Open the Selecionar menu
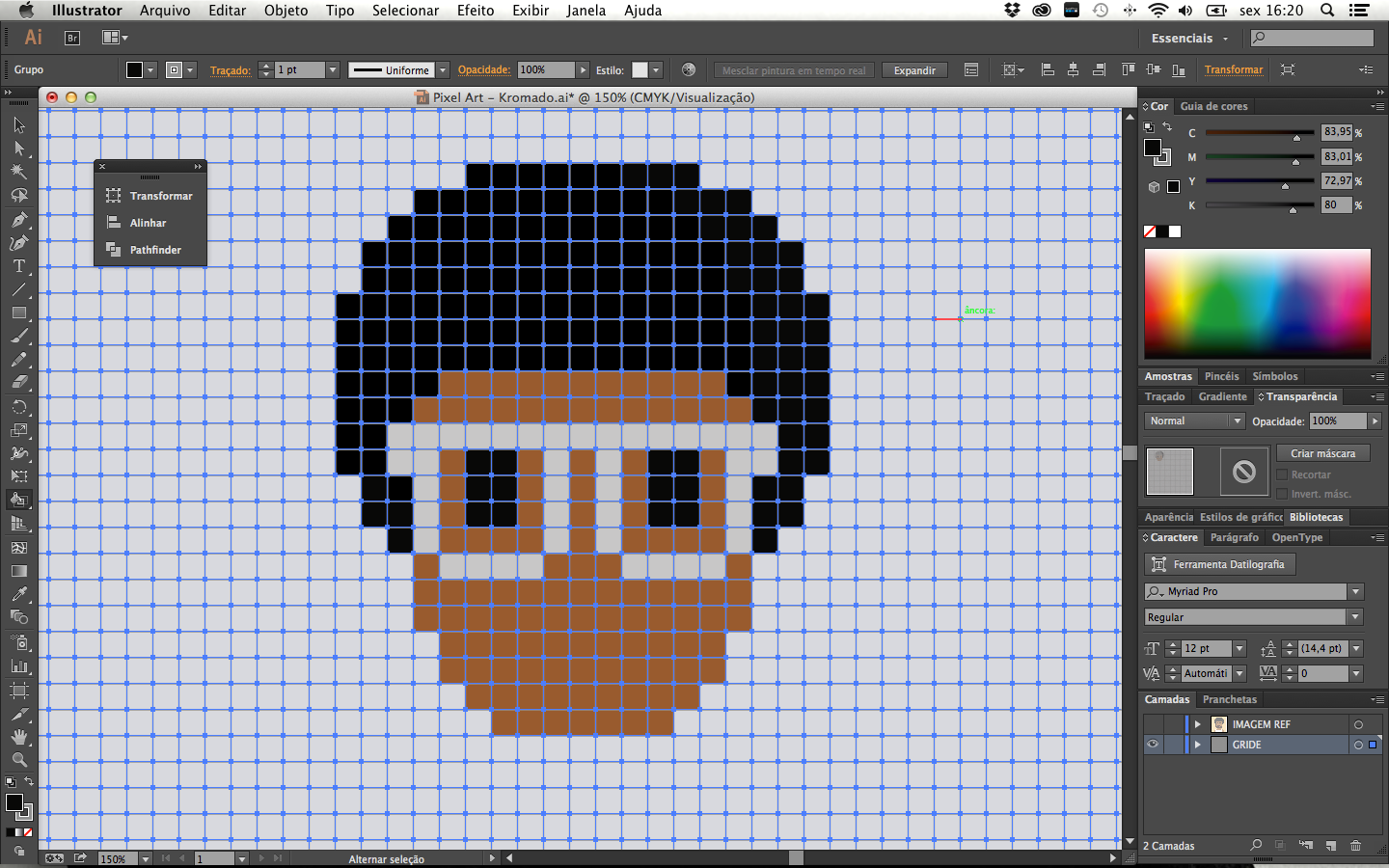The height and width of the screenshot is (868, 1389). click(x=406, y=11)
